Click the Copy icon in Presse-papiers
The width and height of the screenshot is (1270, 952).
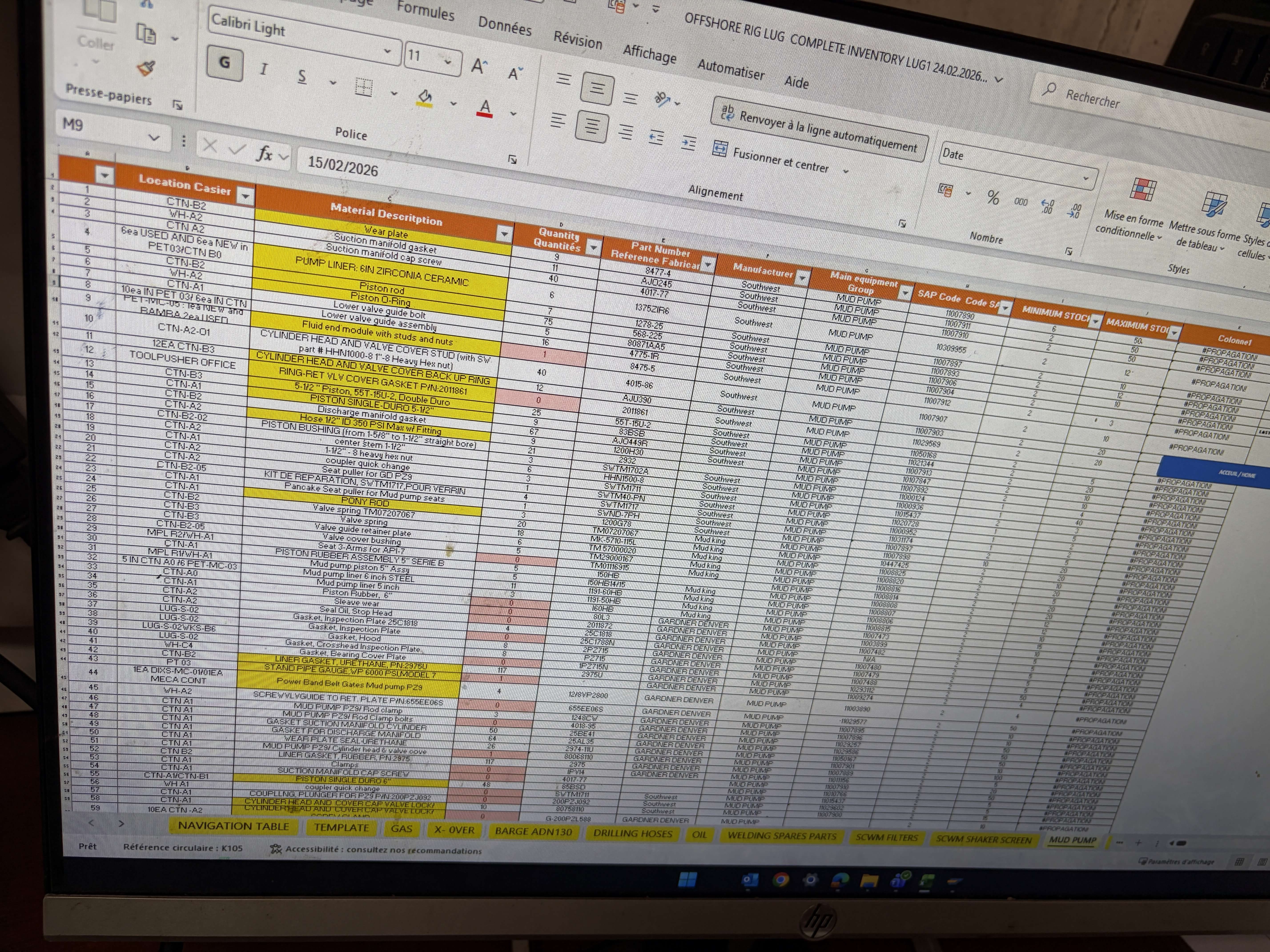[146, 34]
